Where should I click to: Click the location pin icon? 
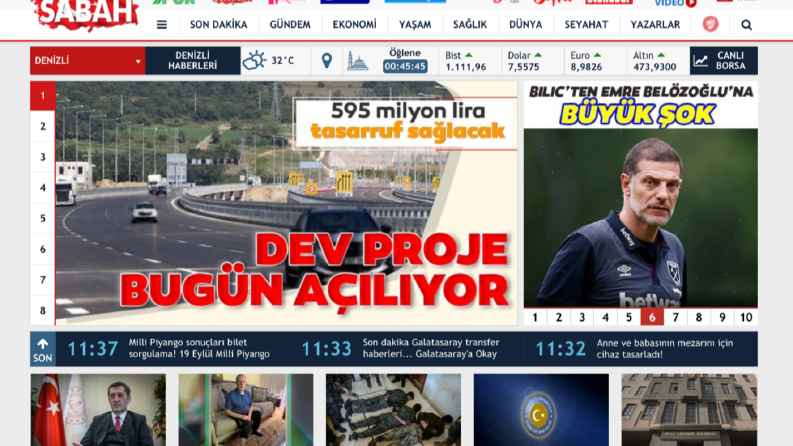tap(327, 61)
